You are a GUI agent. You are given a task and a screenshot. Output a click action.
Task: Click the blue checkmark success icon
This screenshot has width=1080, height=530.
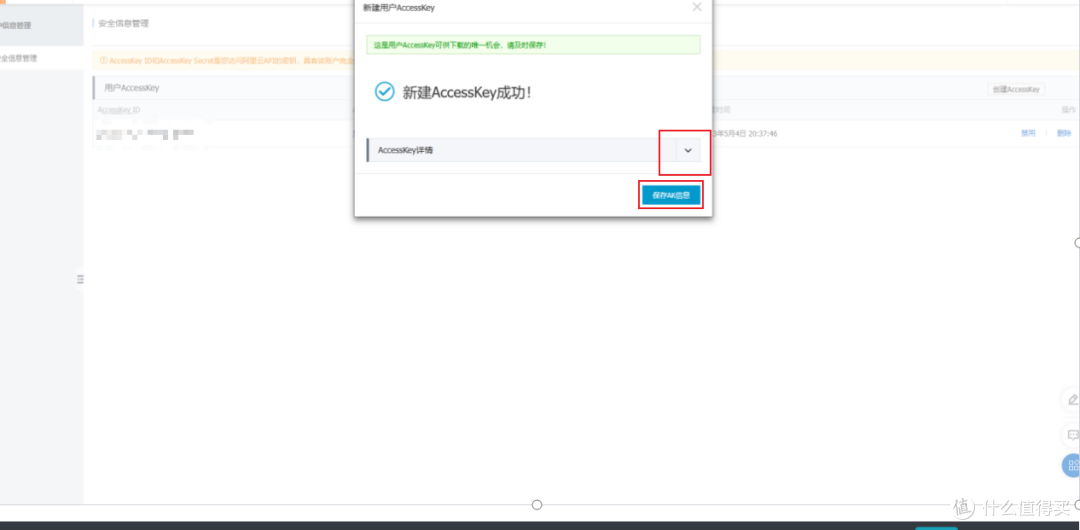(x=384, y=92)
